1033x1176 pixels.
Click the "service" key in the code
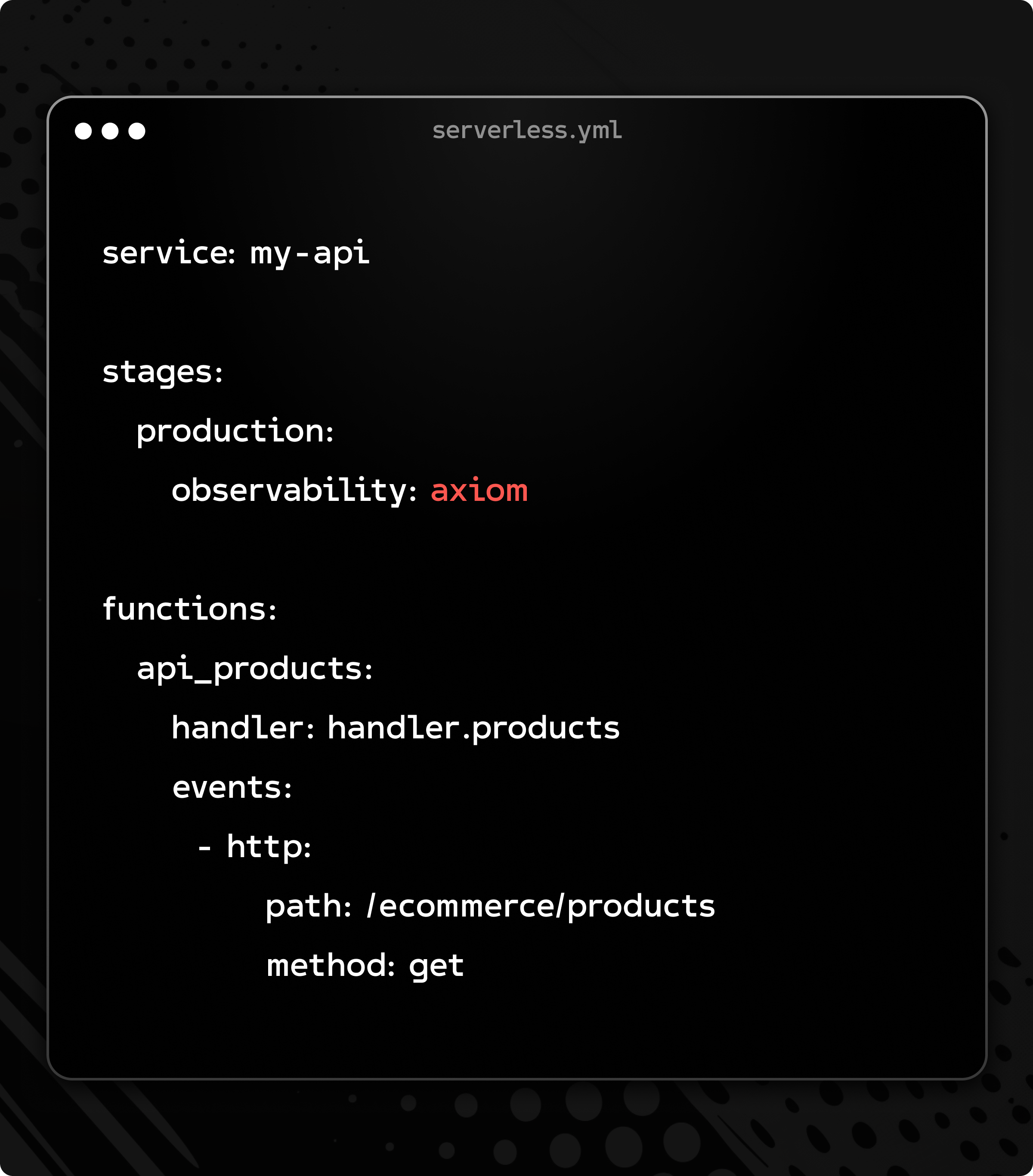(165, 253)
